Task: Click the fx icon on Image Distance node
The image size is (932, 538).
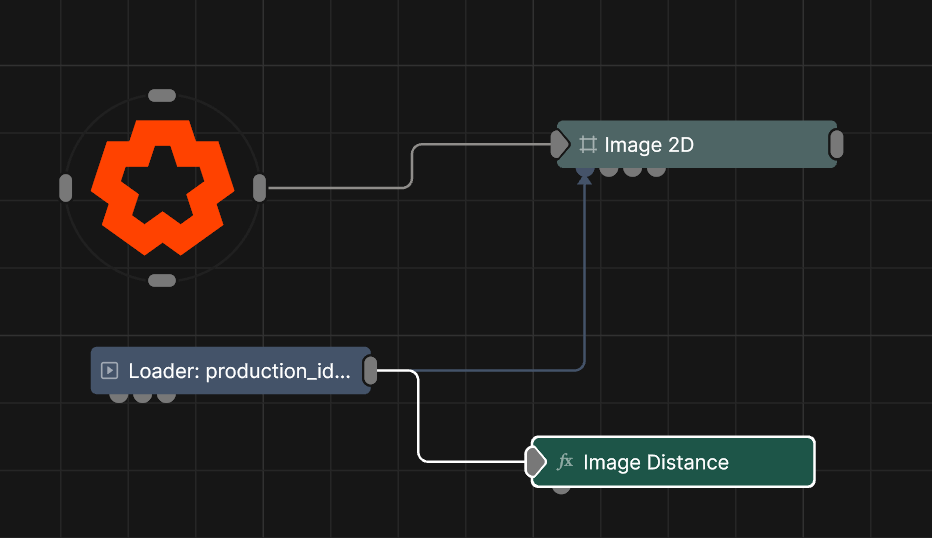Action: [x=565, y=462]
